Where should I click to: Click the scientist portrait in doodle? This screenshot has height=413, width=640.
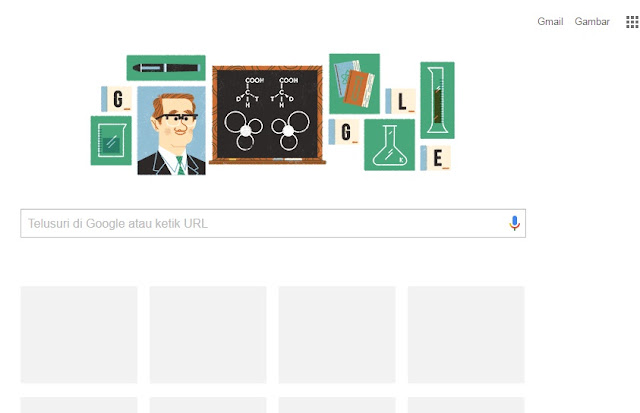pyautogui.click(x=171, y=131)
